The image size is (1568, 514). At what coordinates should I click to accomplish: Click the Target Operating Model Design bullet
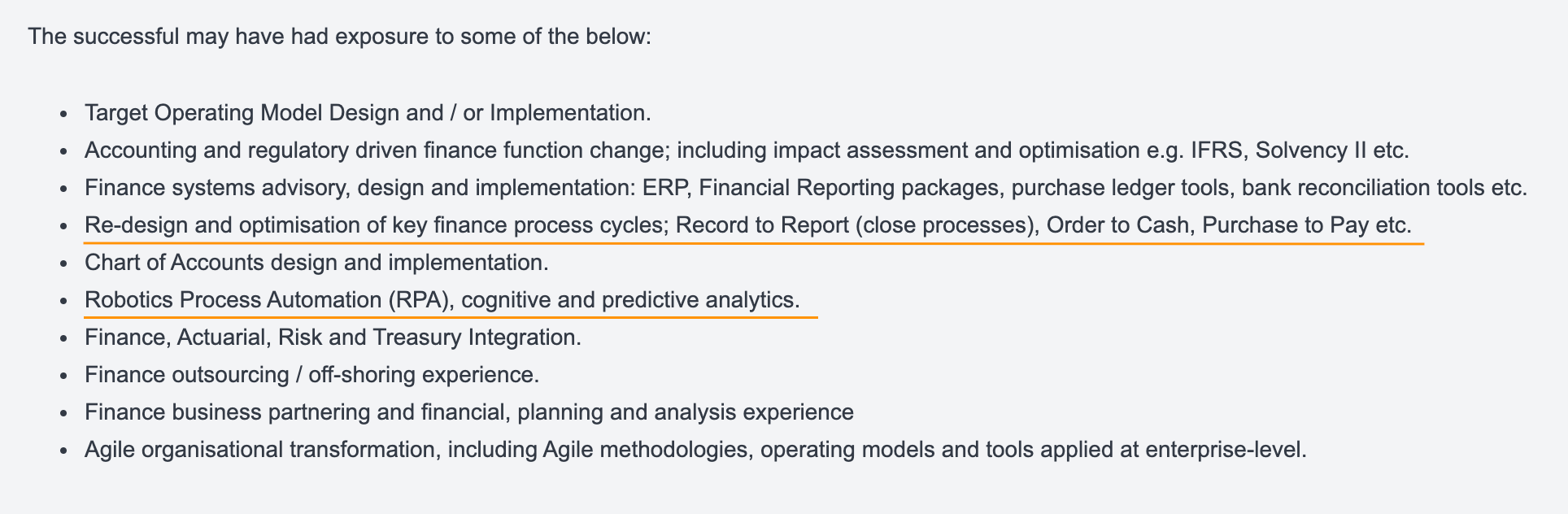368,112
